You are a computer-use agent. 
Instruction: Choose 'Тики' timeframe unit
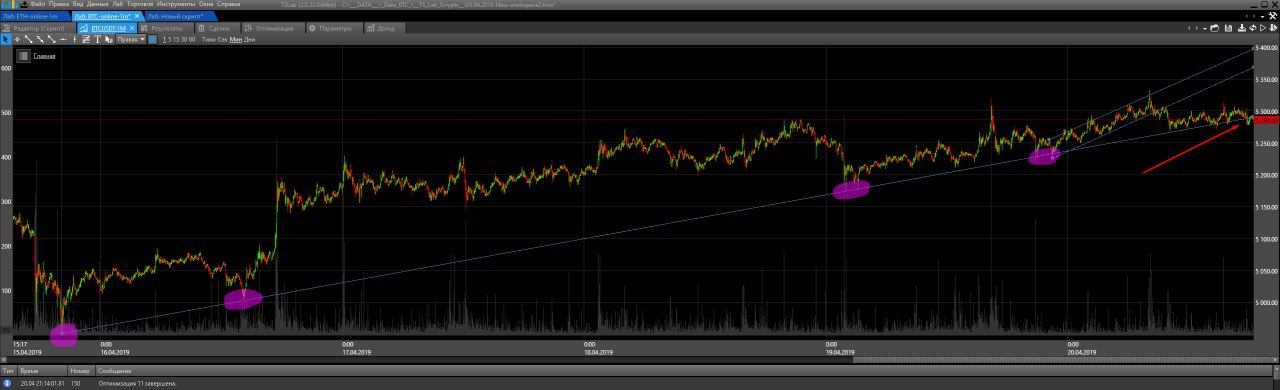pos(208,39)
